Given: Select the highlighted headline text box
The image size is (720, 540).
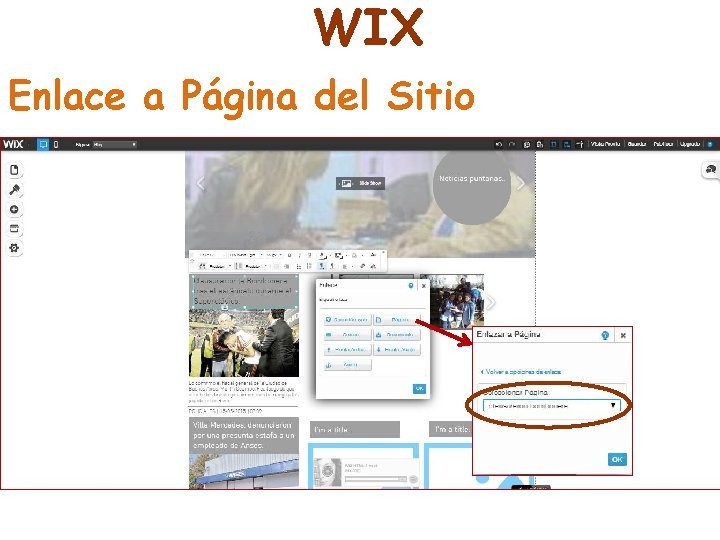Looking at the screenshot, I should (x=244, y=291).
